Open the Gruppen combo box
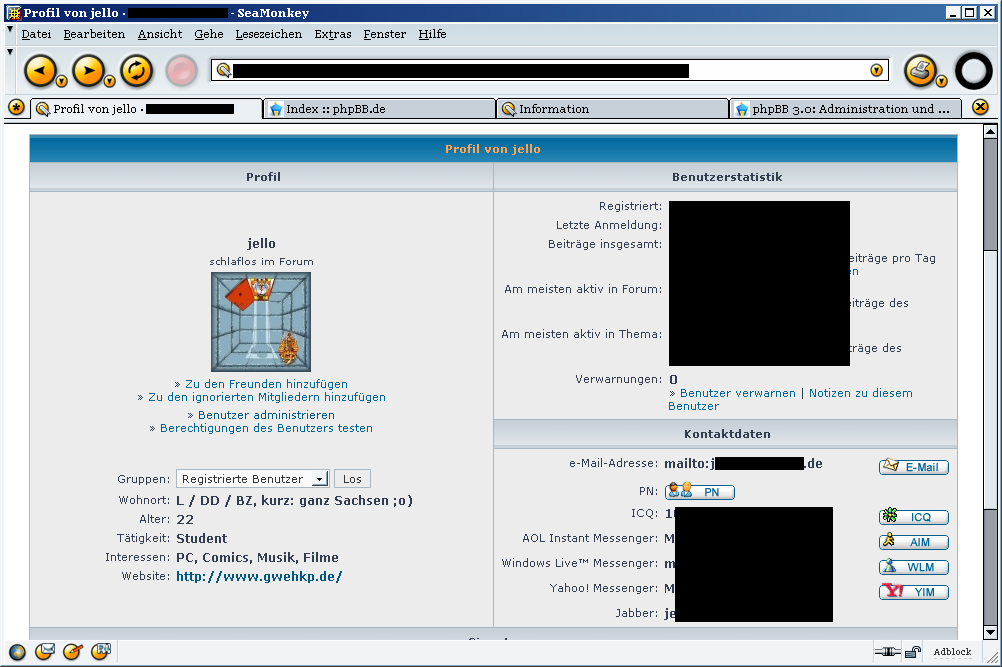 pos(252,479)
